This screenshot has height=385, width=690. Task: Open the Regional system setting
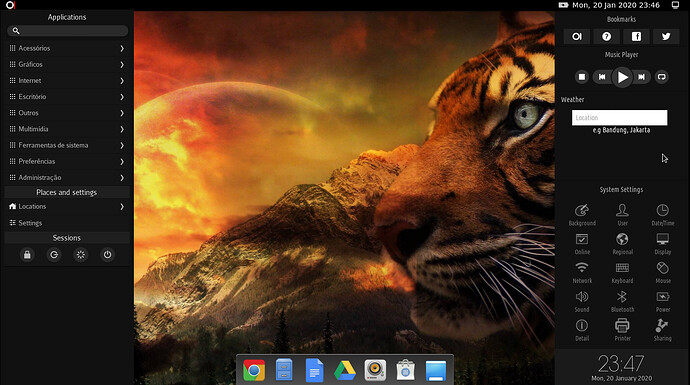click(622, 244)
